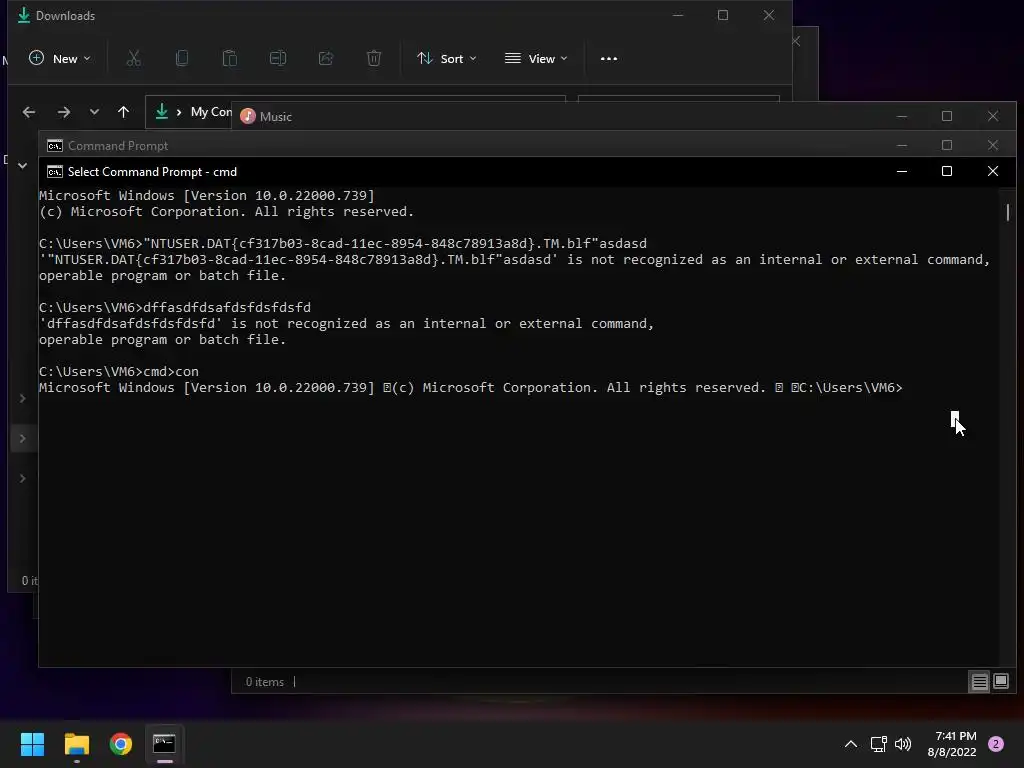
Task: Show hidden icons in system tray
Action: click(x=851, y=744)
